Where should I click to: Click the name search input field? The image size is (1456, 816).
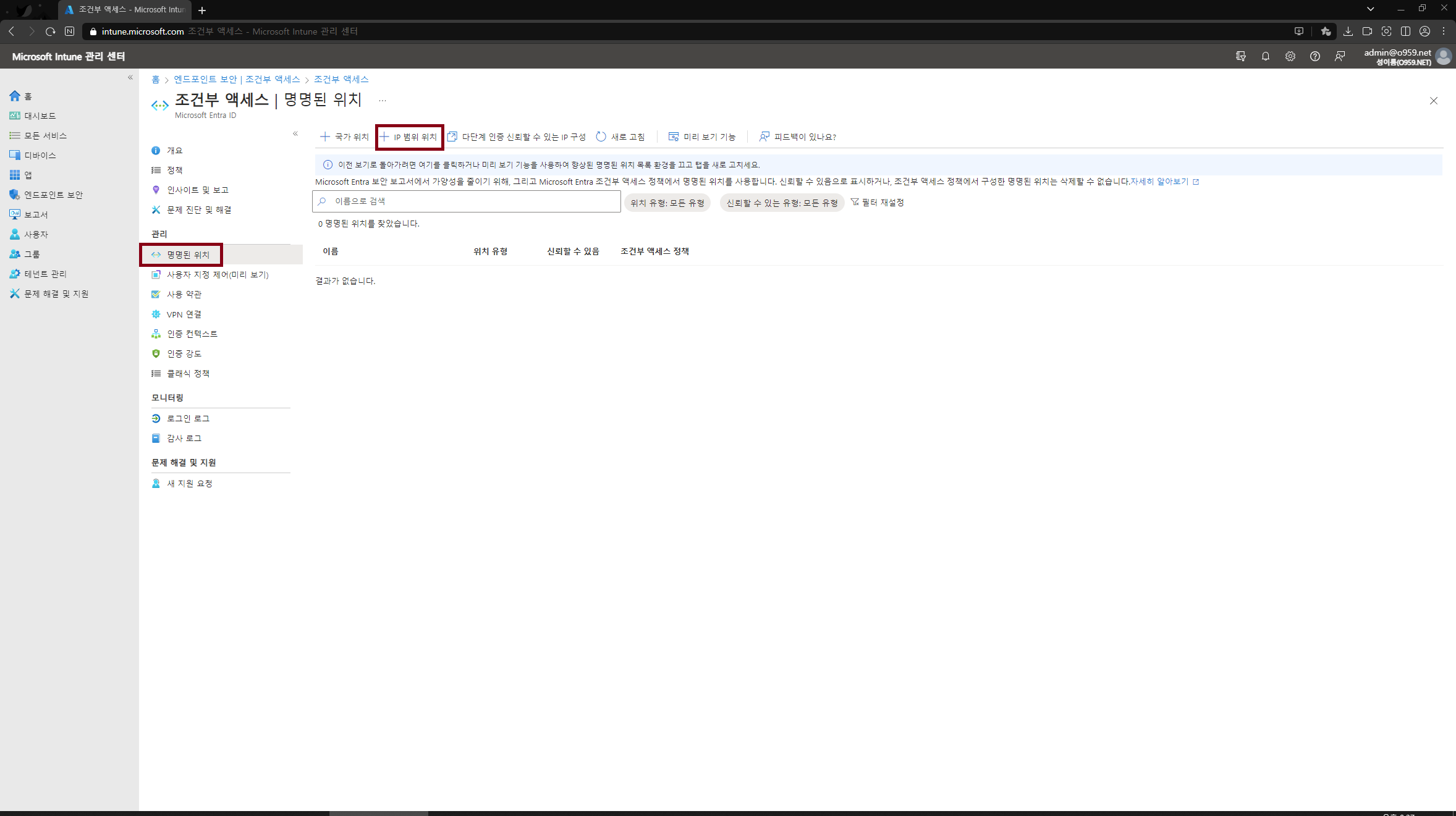(x=467, y=201)
